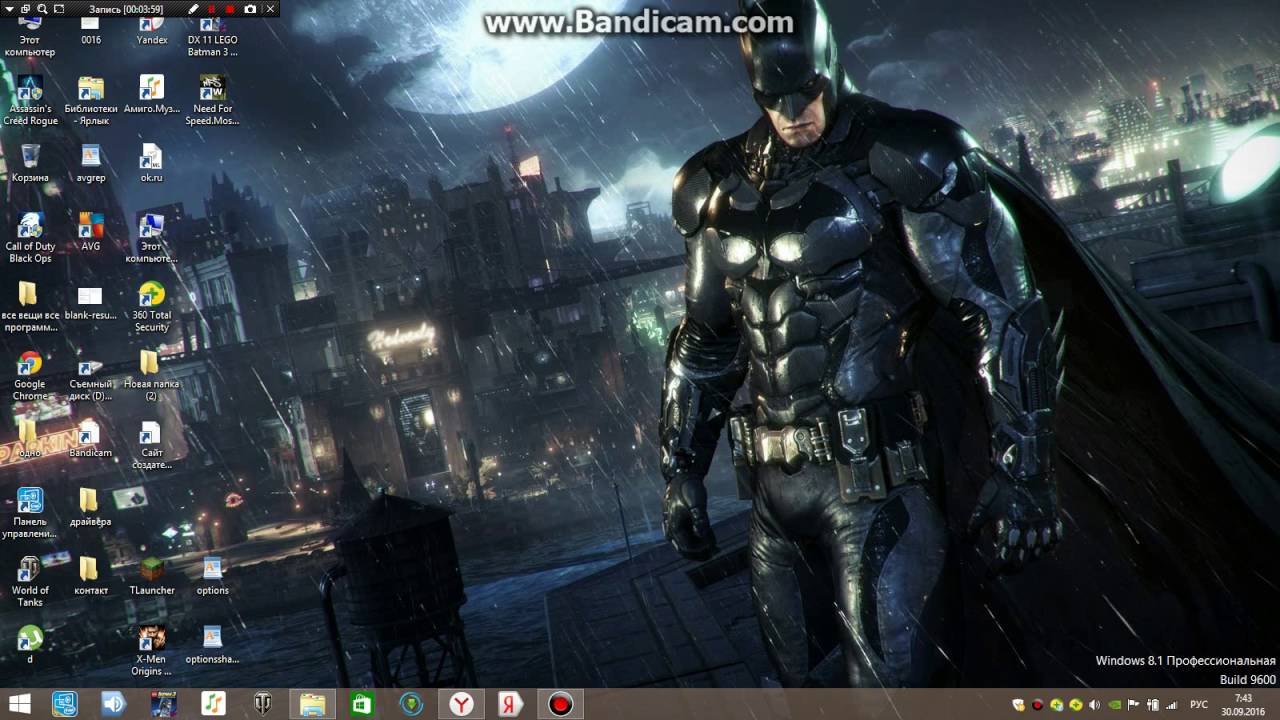The width and height of the screenshot is (1280, 720).
Task: Select the fullscreen rectangle icon on Bandicam bar
Action: tap(59, 9)
